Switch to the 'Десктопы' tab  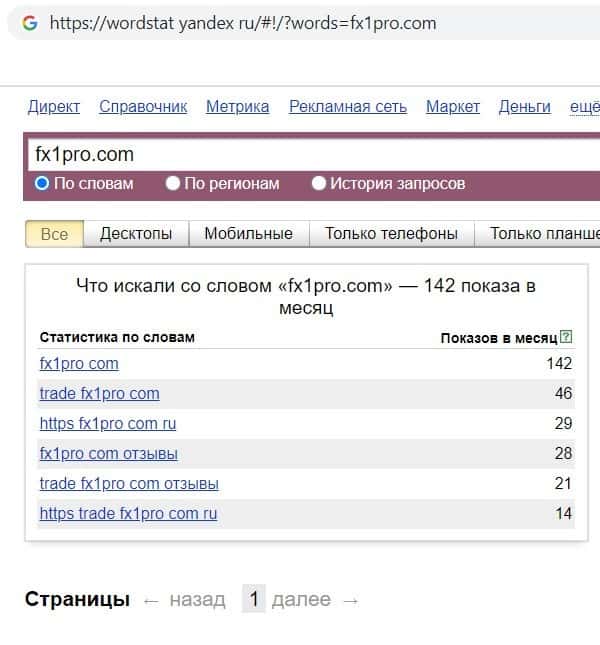[x=136, y=234]
